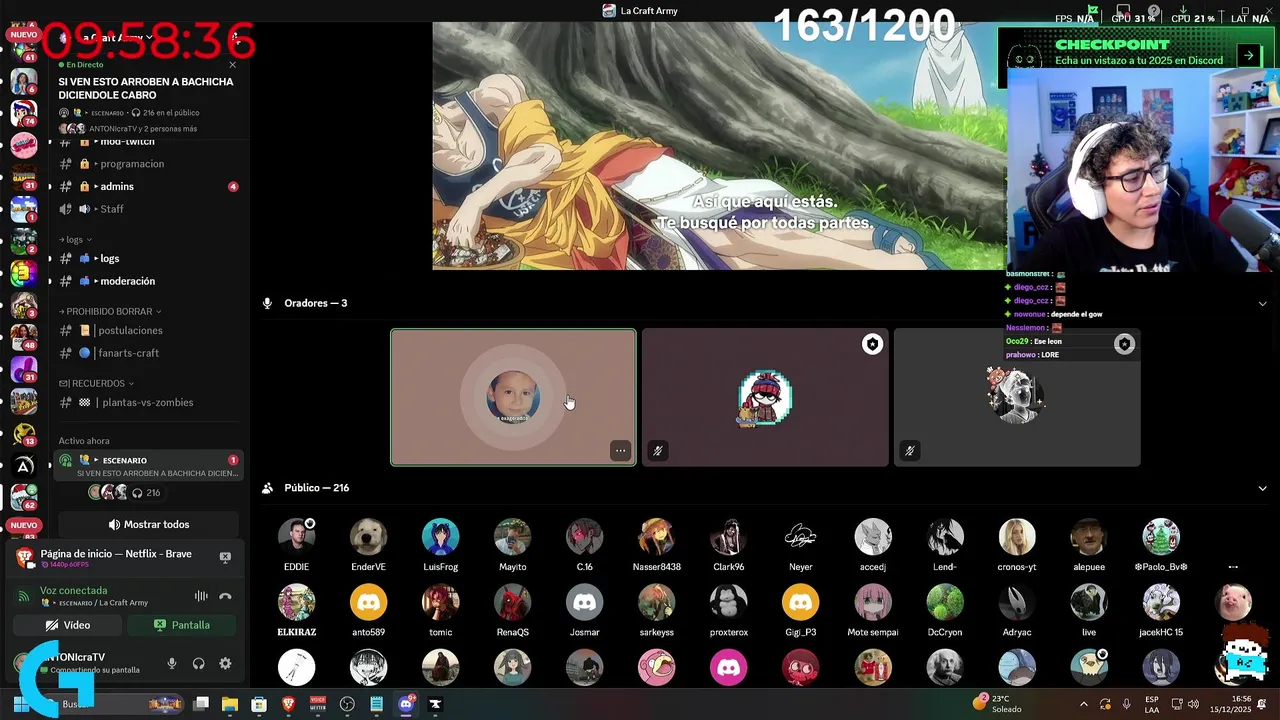
Task: Open Windows Task View button
Action: [201, 704]
